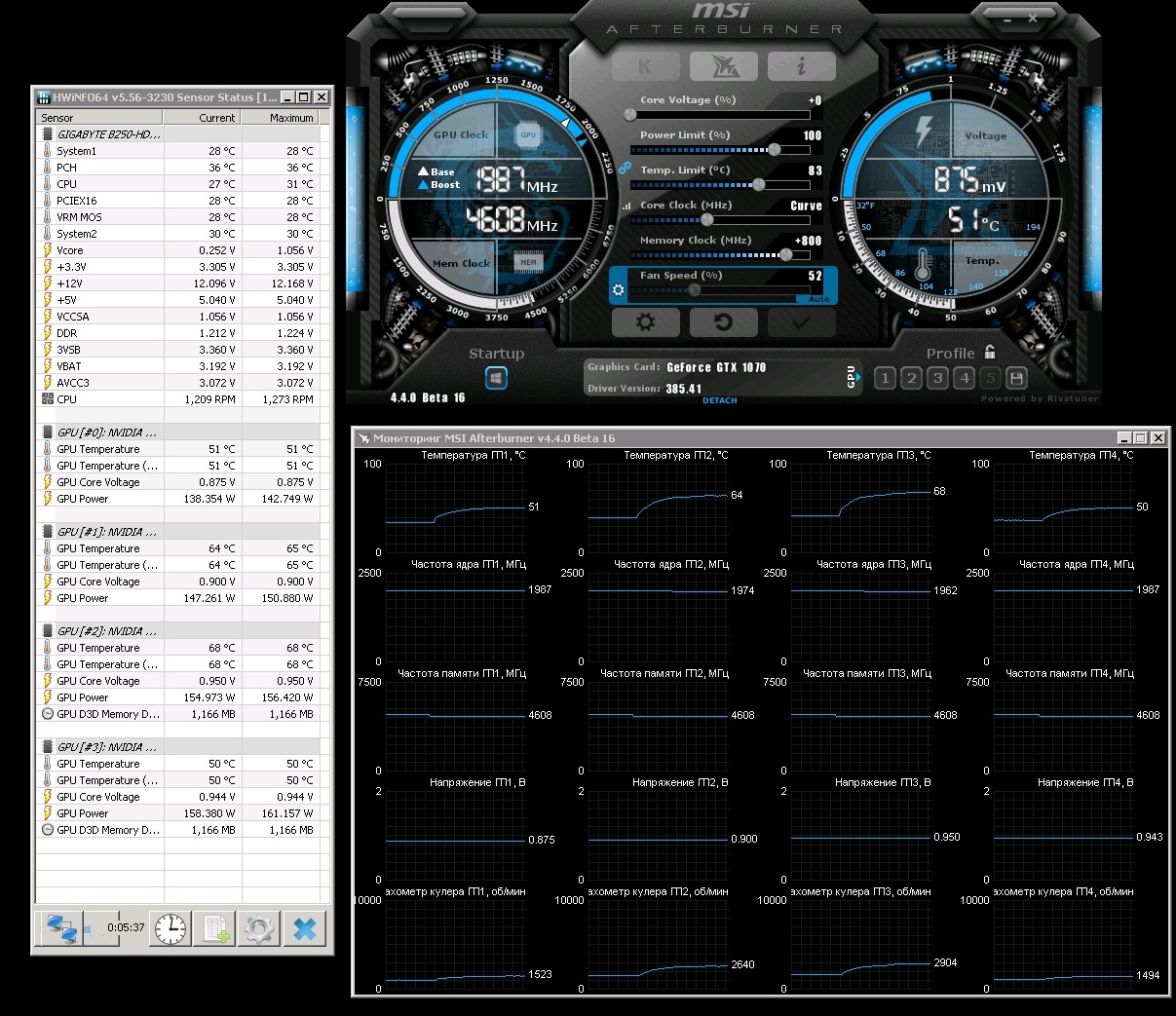Click the MEM chip icon in the clock gauge
Viewport: 1176px width, 1016px height.
point(528,262)
